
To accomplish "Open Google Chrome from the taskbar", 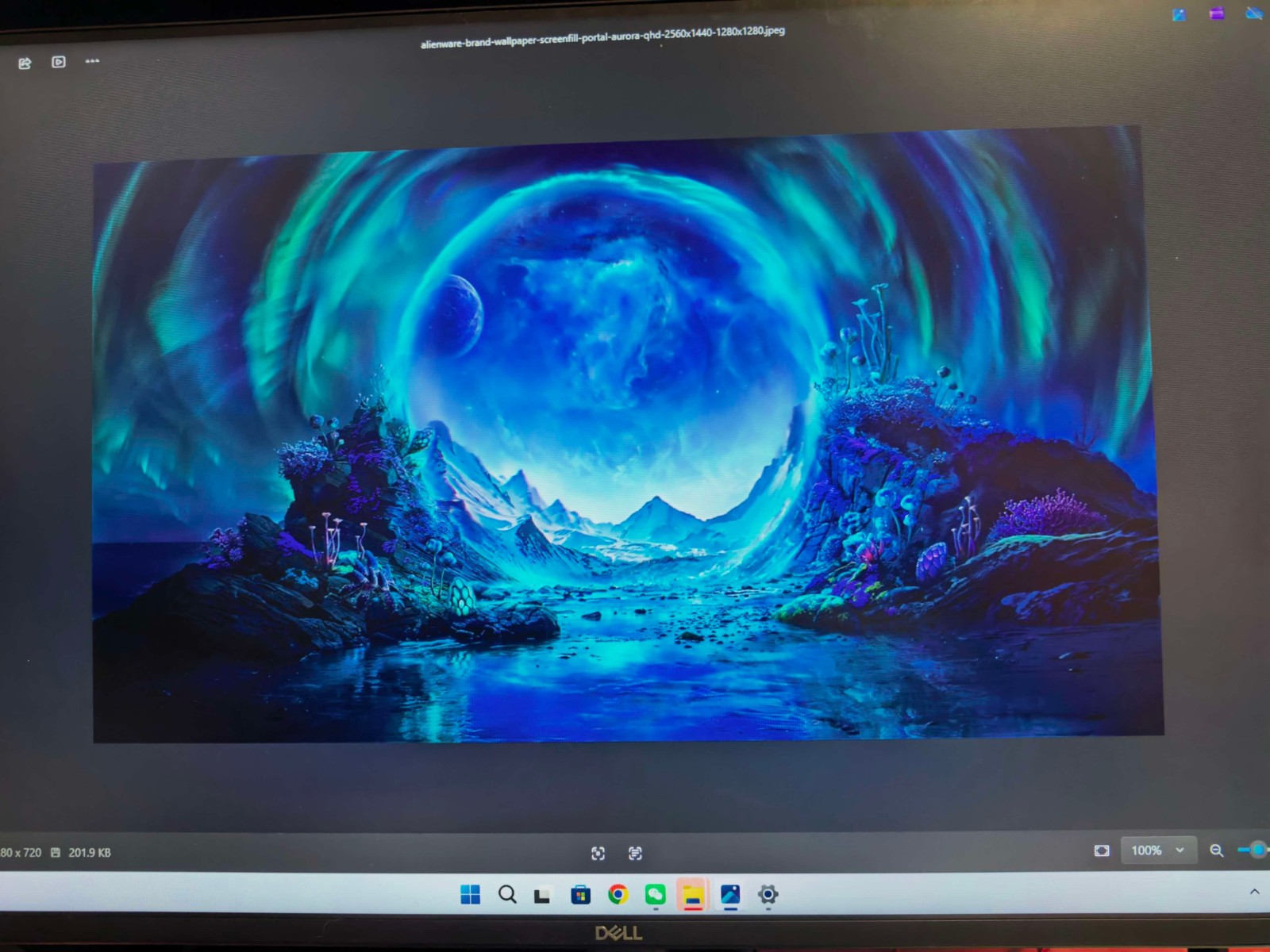I will (618, 895).
